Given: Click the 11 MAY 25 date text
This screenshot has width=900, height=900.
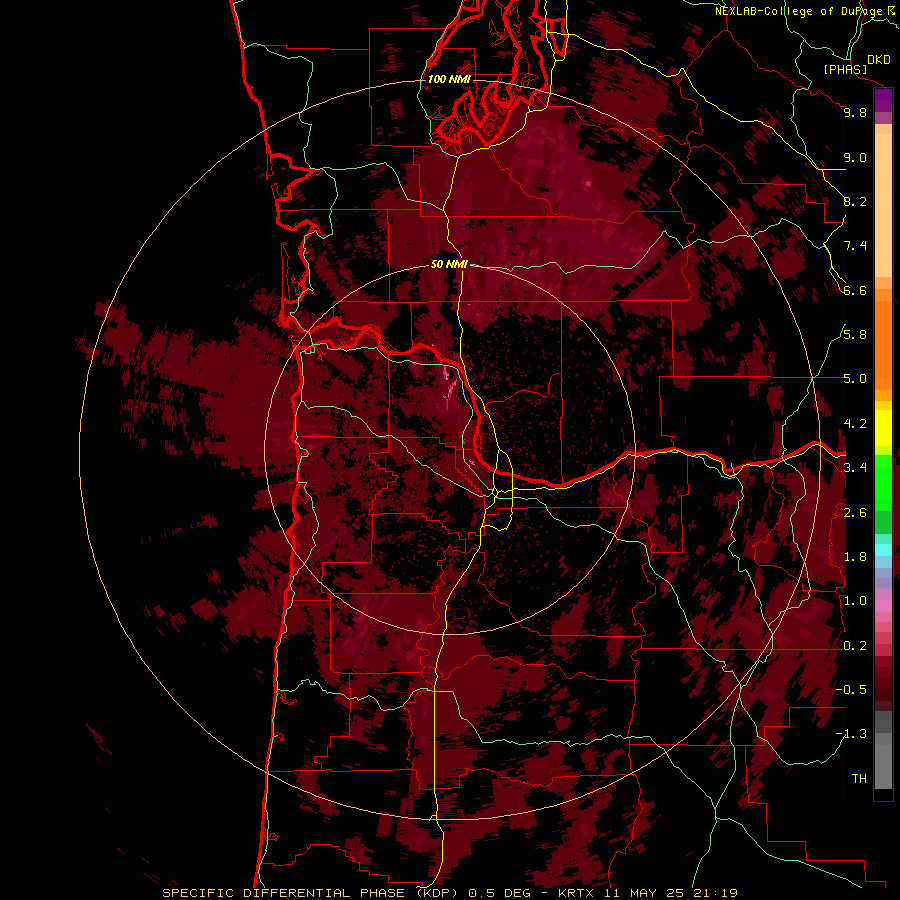Looking at the screenshot, I should [x=643, y=893].
